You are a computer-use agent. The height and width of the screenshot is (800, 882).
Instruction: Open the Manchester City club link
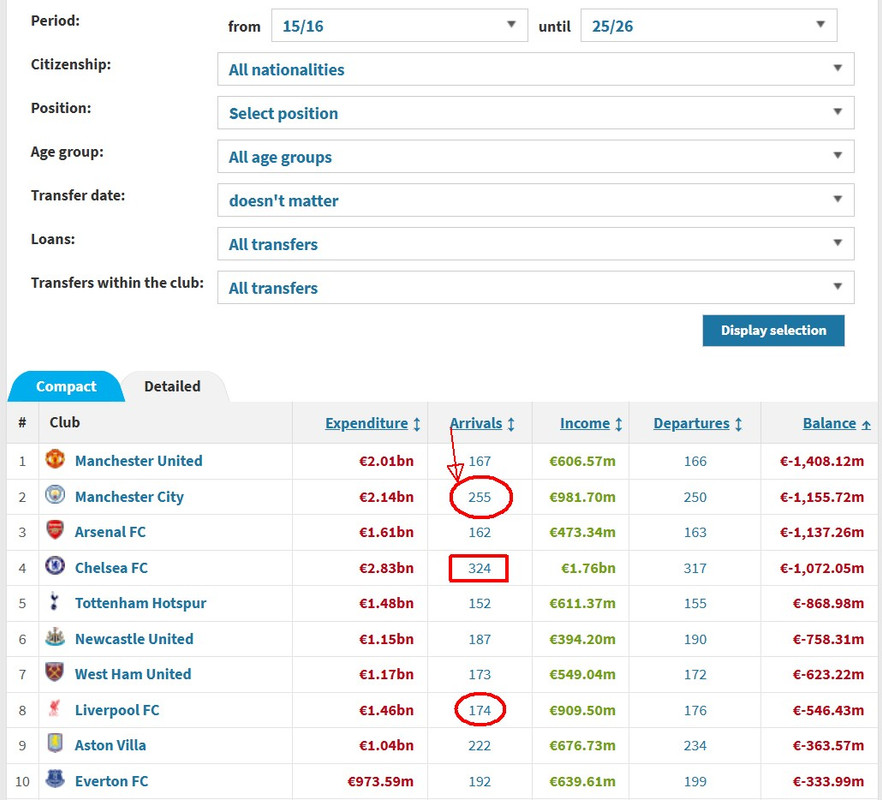129,497
